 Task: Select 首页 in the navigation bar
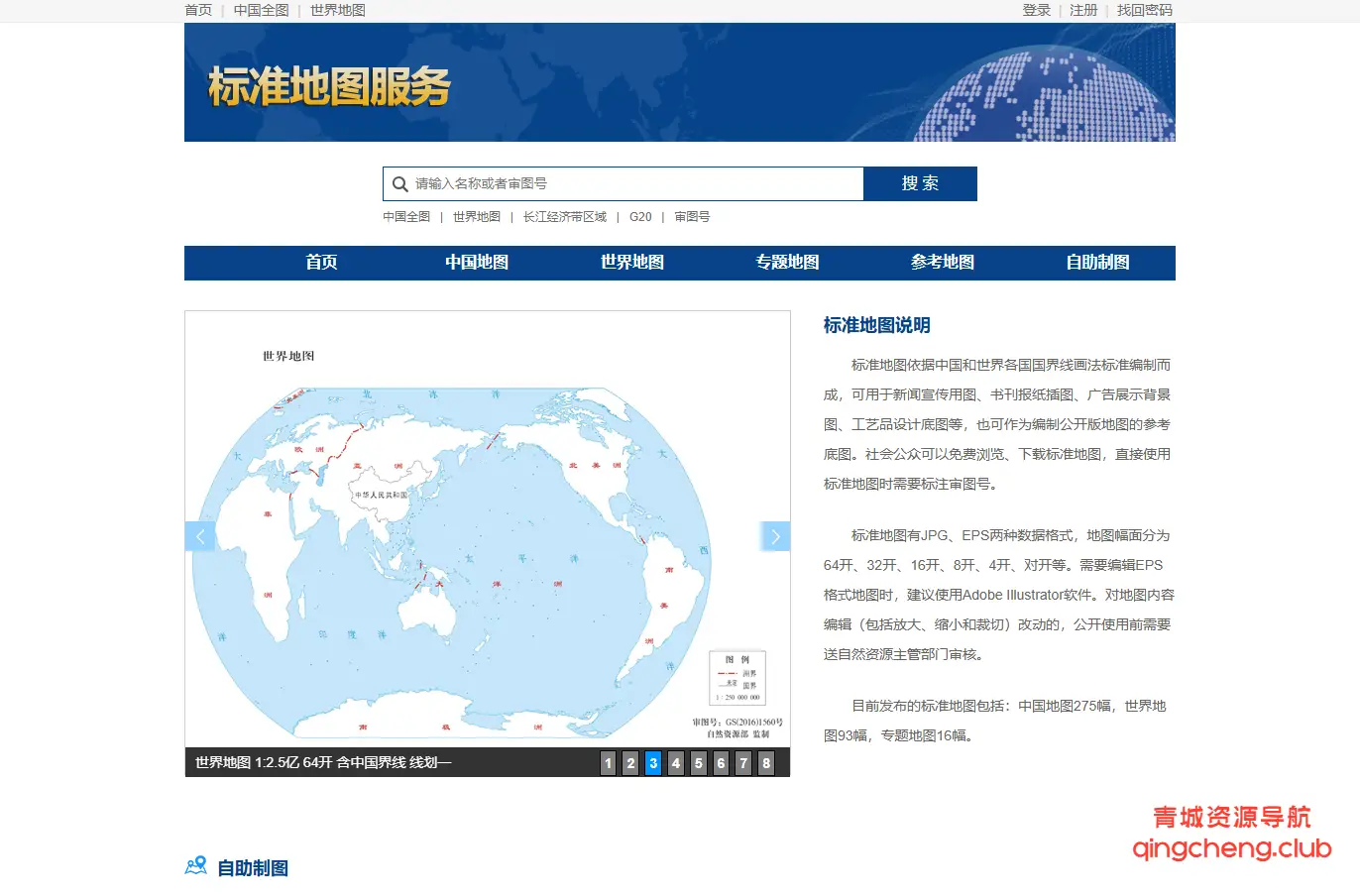pos(320,263)
